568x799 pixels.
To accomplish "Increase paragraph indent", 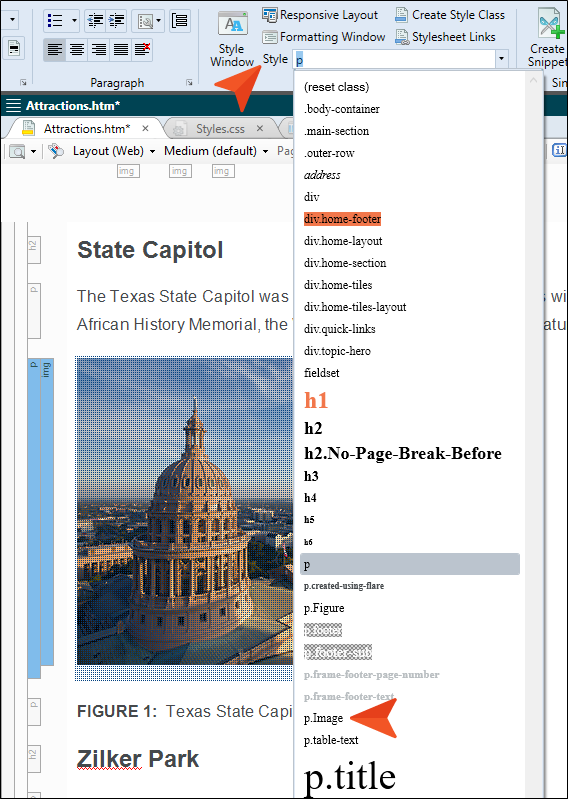I will click(x=117, y=21).
